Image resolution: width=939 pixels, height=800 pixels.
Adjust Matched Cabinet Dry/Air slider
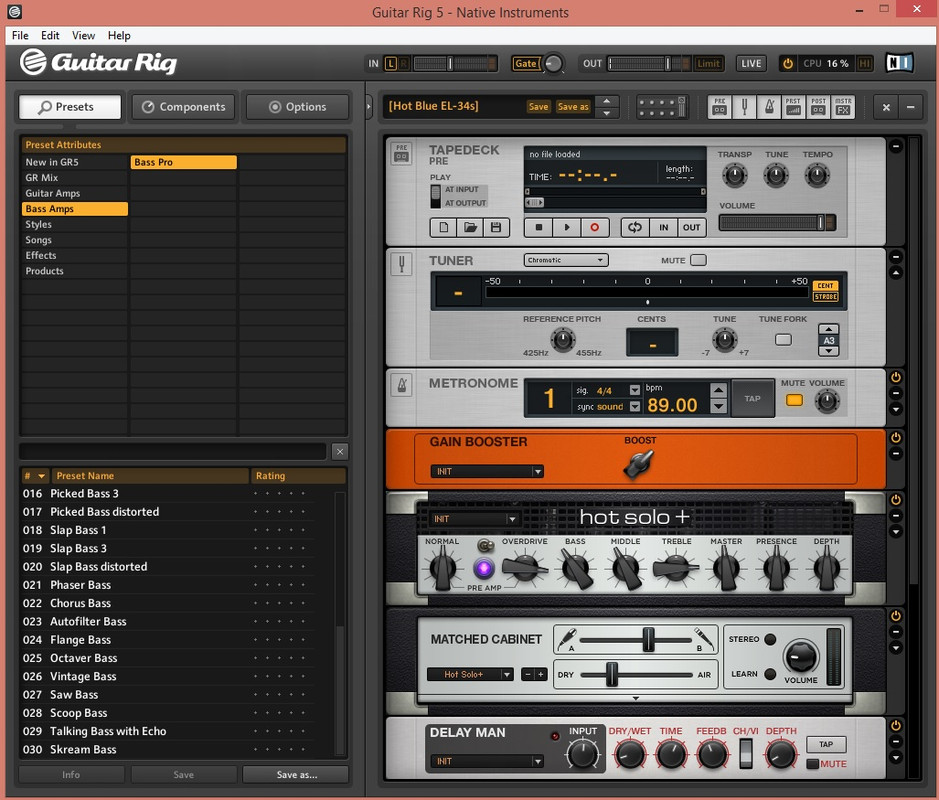coord(611,674)
